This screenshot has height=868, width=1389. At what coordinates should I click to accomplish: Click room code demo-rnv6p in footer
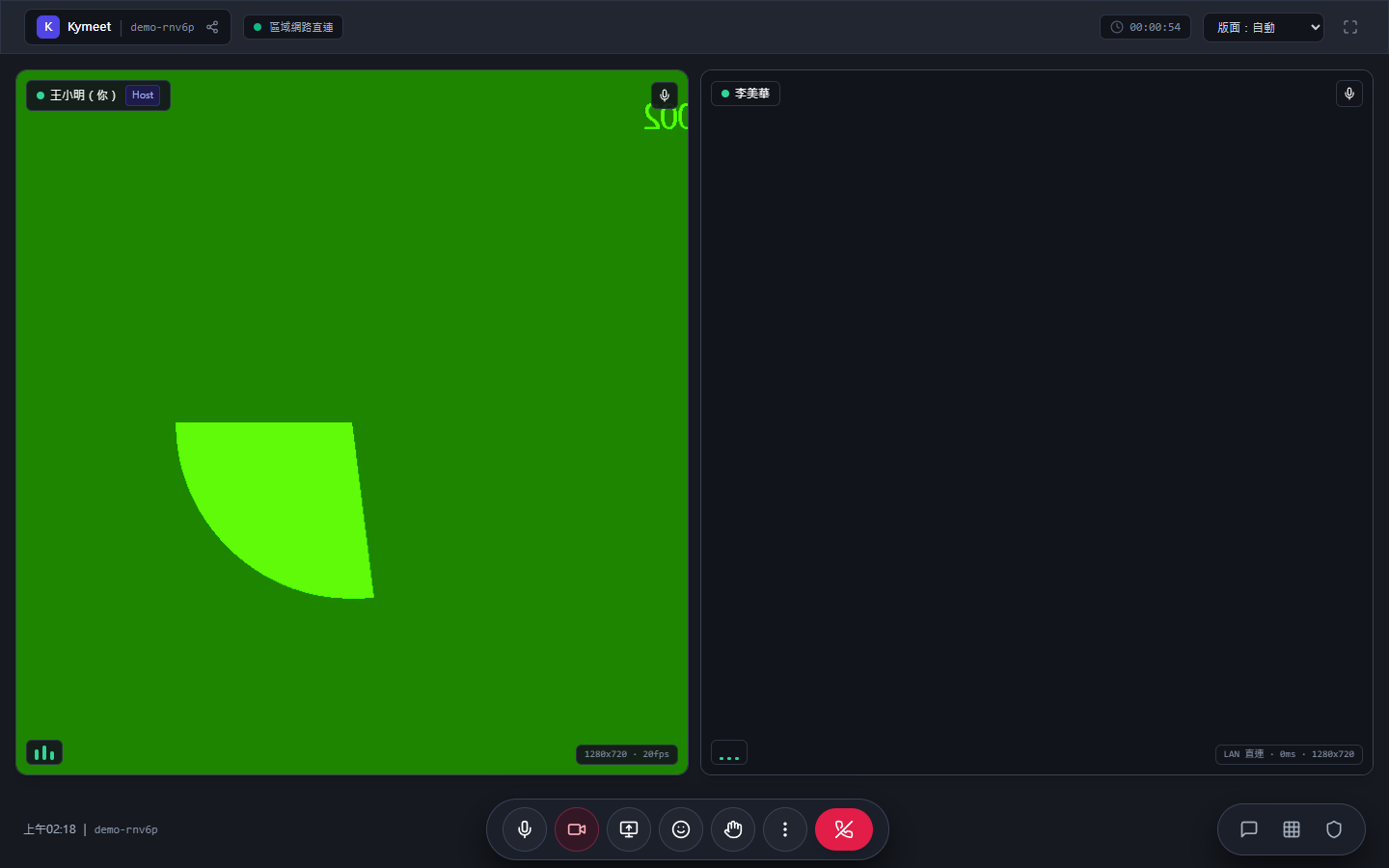click(x=126, y=829)
